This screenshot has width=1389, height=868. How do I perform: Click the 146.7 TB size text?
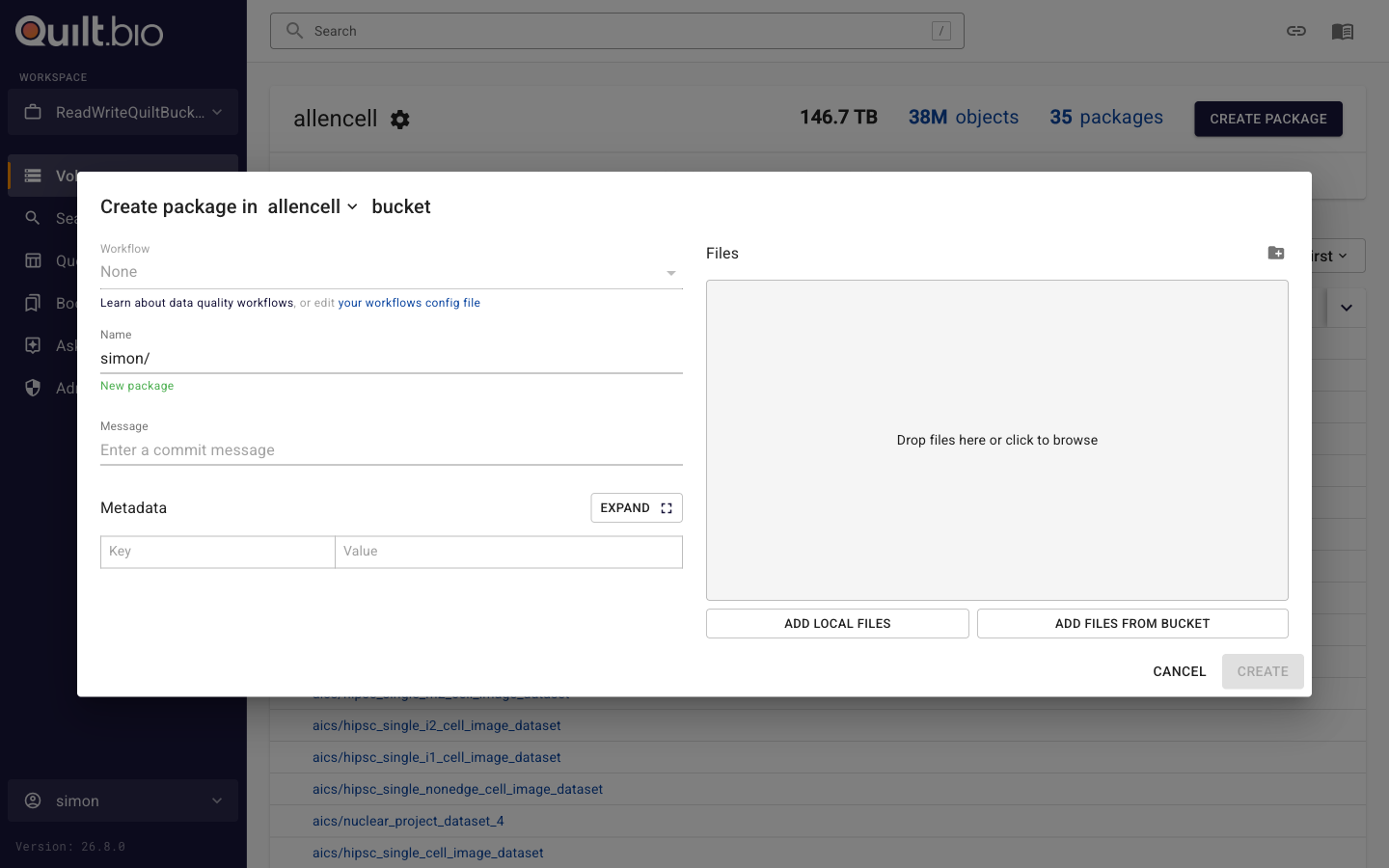838,117
